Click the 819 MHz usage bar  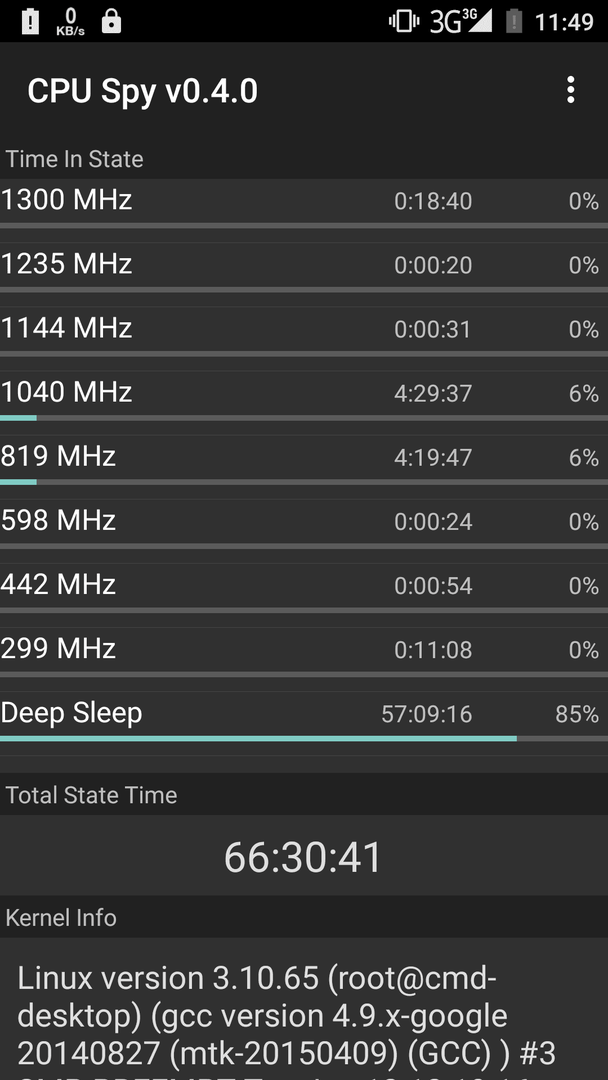(x=304, y=482)
